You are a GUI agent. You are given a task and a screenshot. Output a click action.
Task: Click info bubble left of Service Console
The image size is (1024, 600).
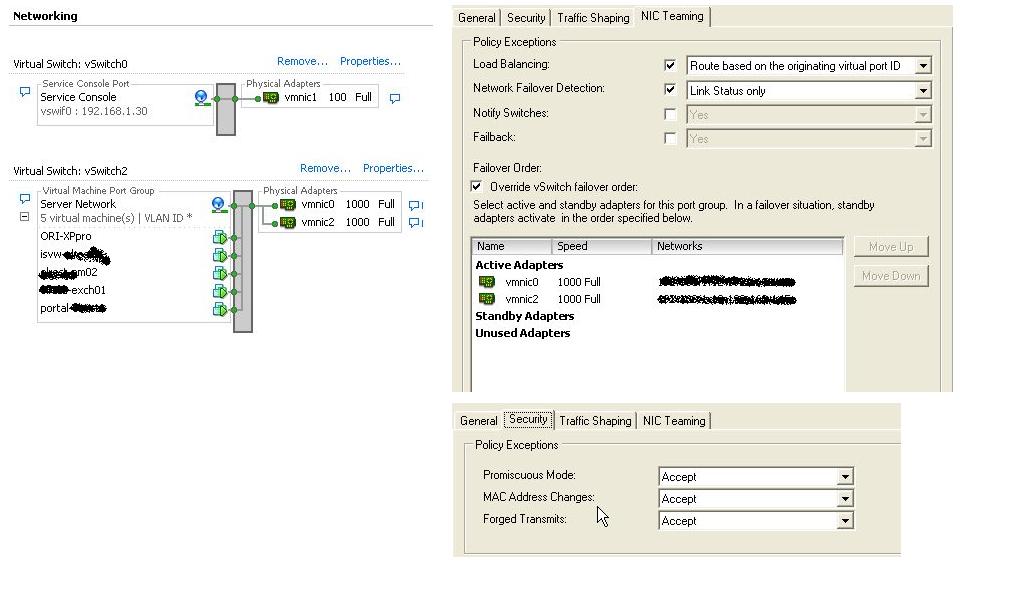(x=24, y=92)
